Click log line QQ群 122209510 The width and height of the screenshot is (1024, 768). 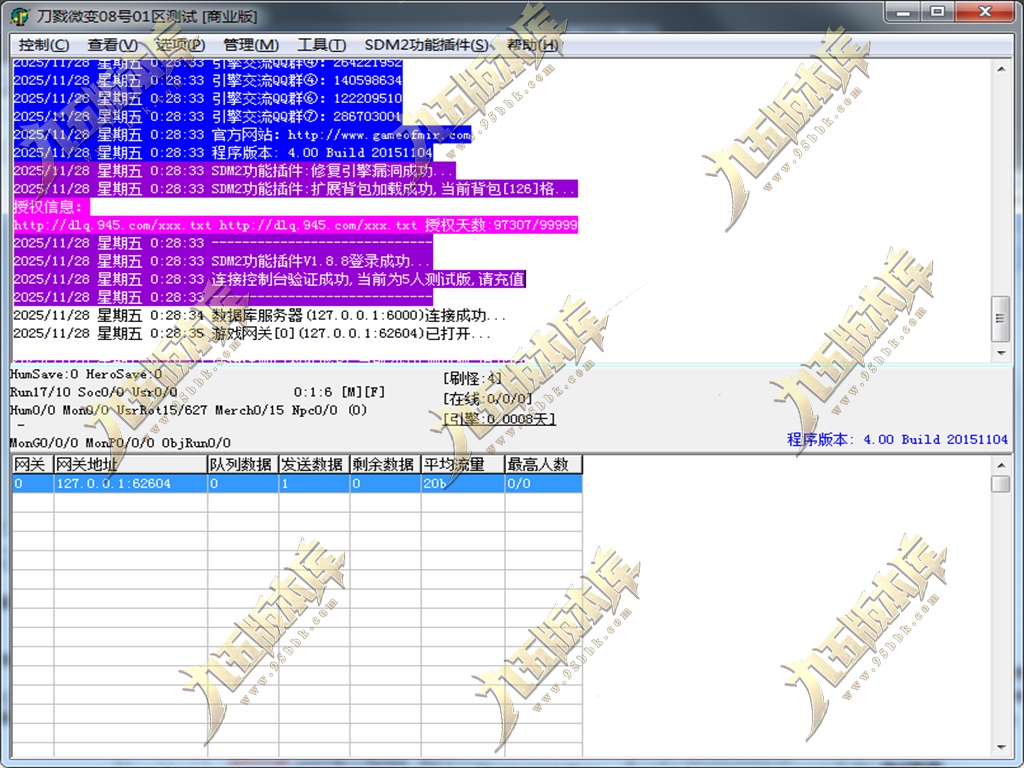[208, 99]
